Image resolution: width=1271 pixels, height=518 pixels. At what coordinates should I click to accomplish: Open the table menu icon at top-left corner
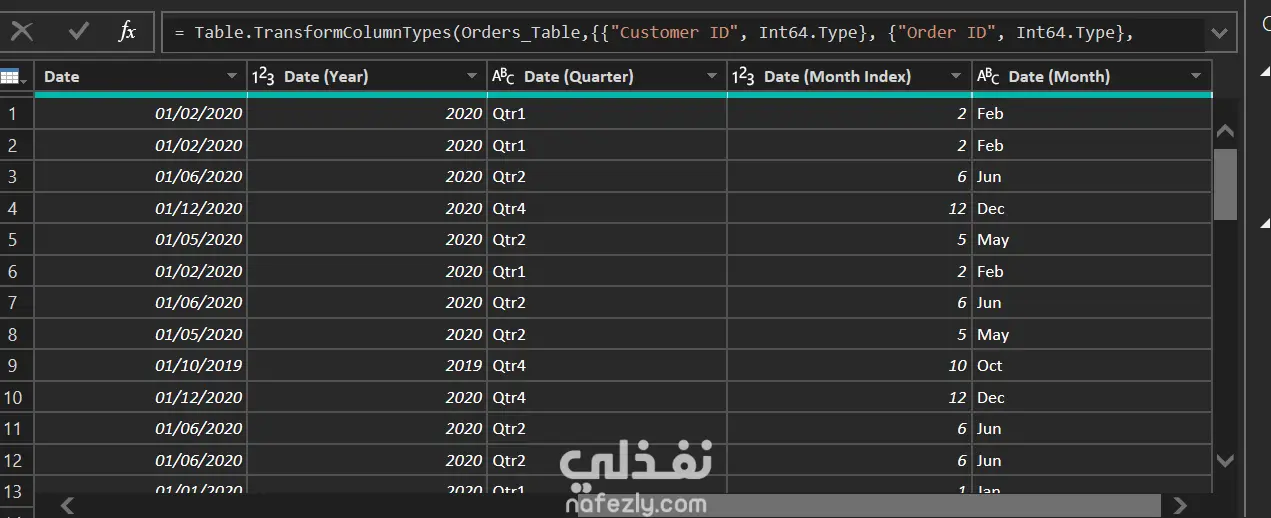pos(13,76)
